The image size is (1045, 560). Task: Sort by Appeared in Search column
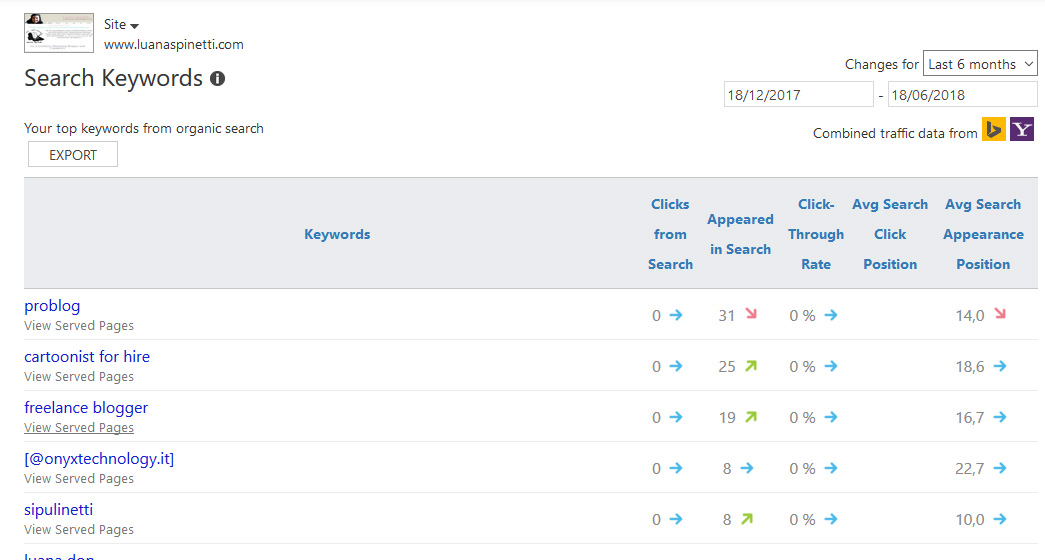pos(740,234)
